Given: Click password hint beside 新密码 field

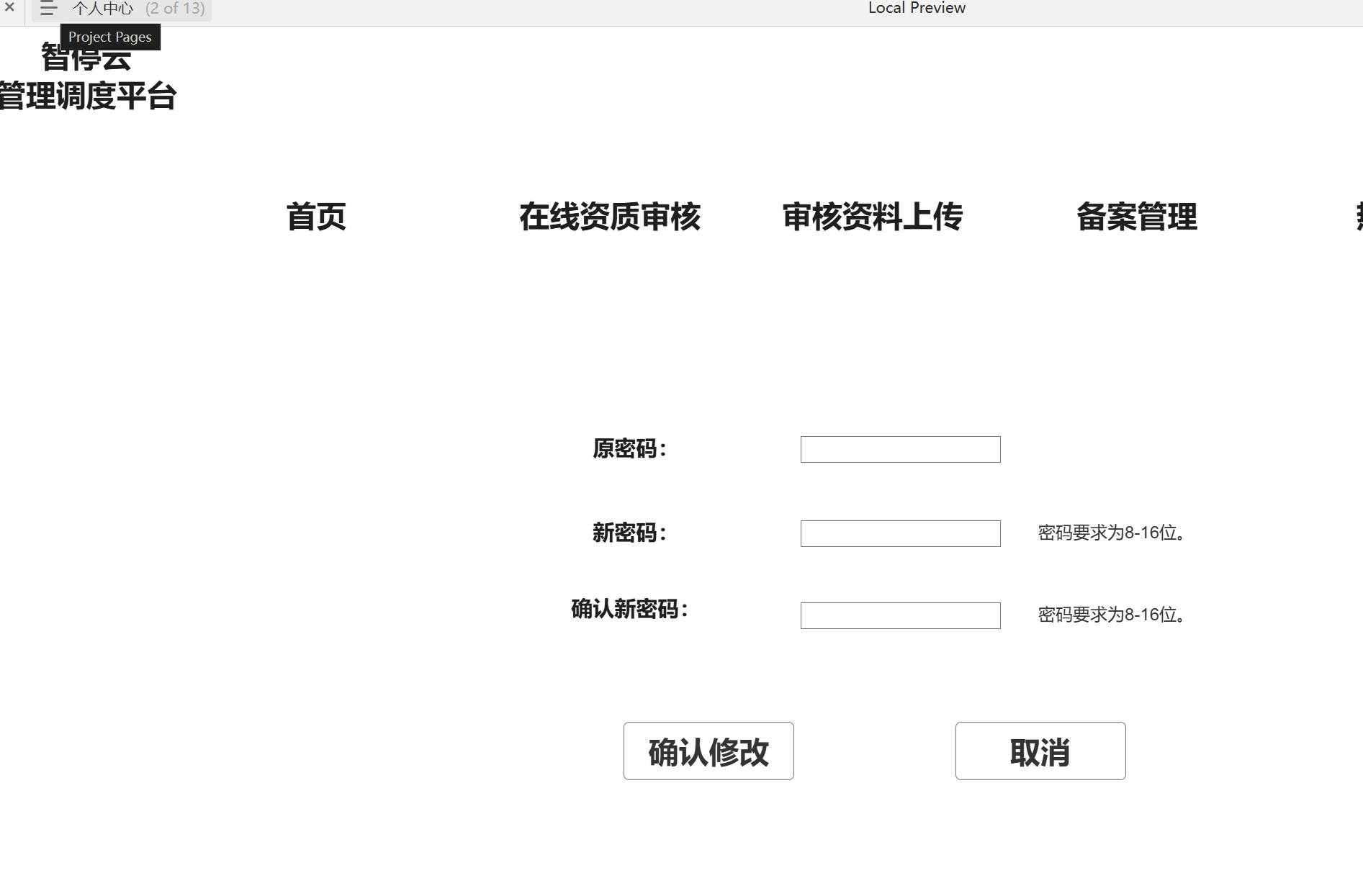Looking at the screenshot, I should (1112, 533).
